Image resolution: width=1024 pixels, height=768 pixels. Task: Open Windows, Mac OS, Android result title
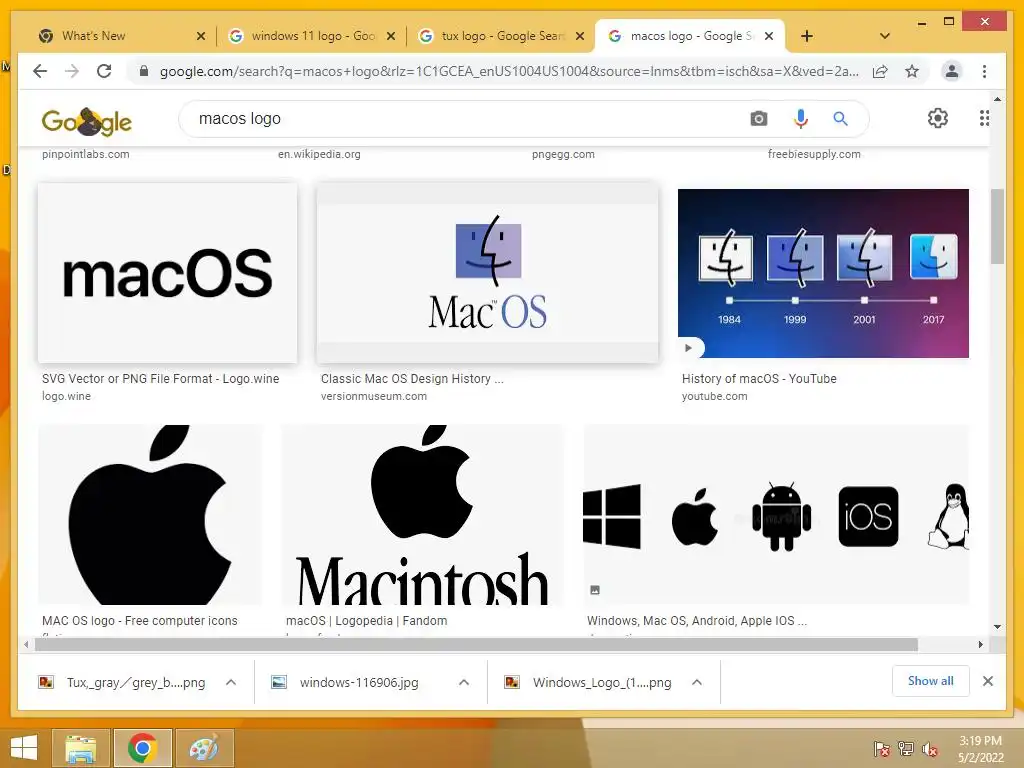[x=697, y=620]
